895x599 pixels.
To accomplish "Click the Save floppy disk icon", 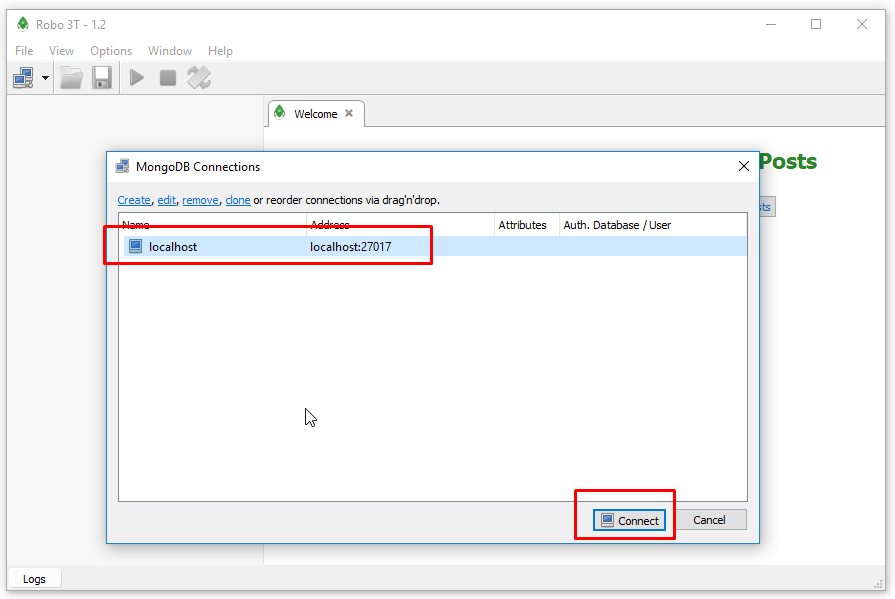I will (x=102, y=78).
